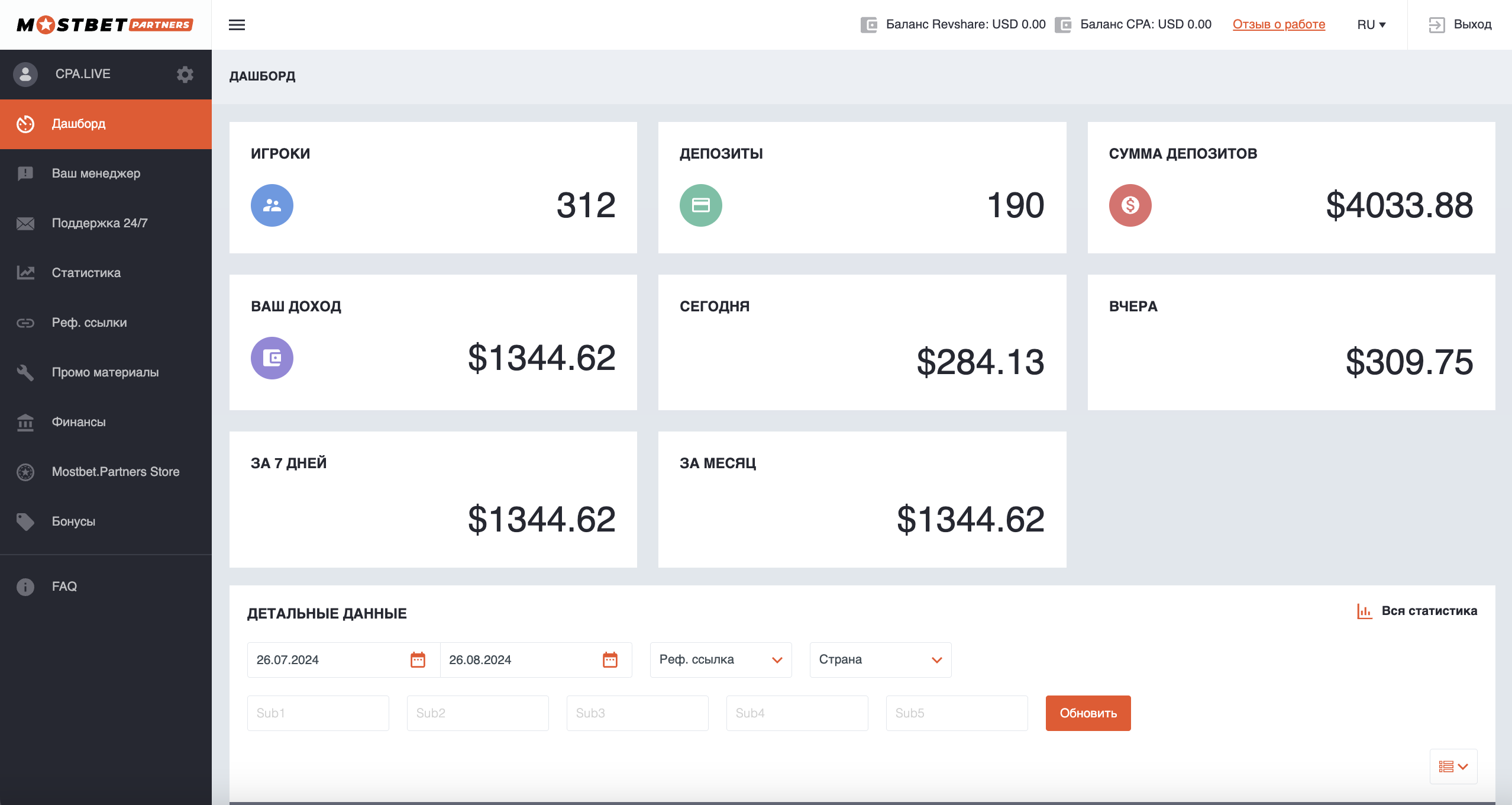Expand the table view options dropdown

coord(1453,767)
